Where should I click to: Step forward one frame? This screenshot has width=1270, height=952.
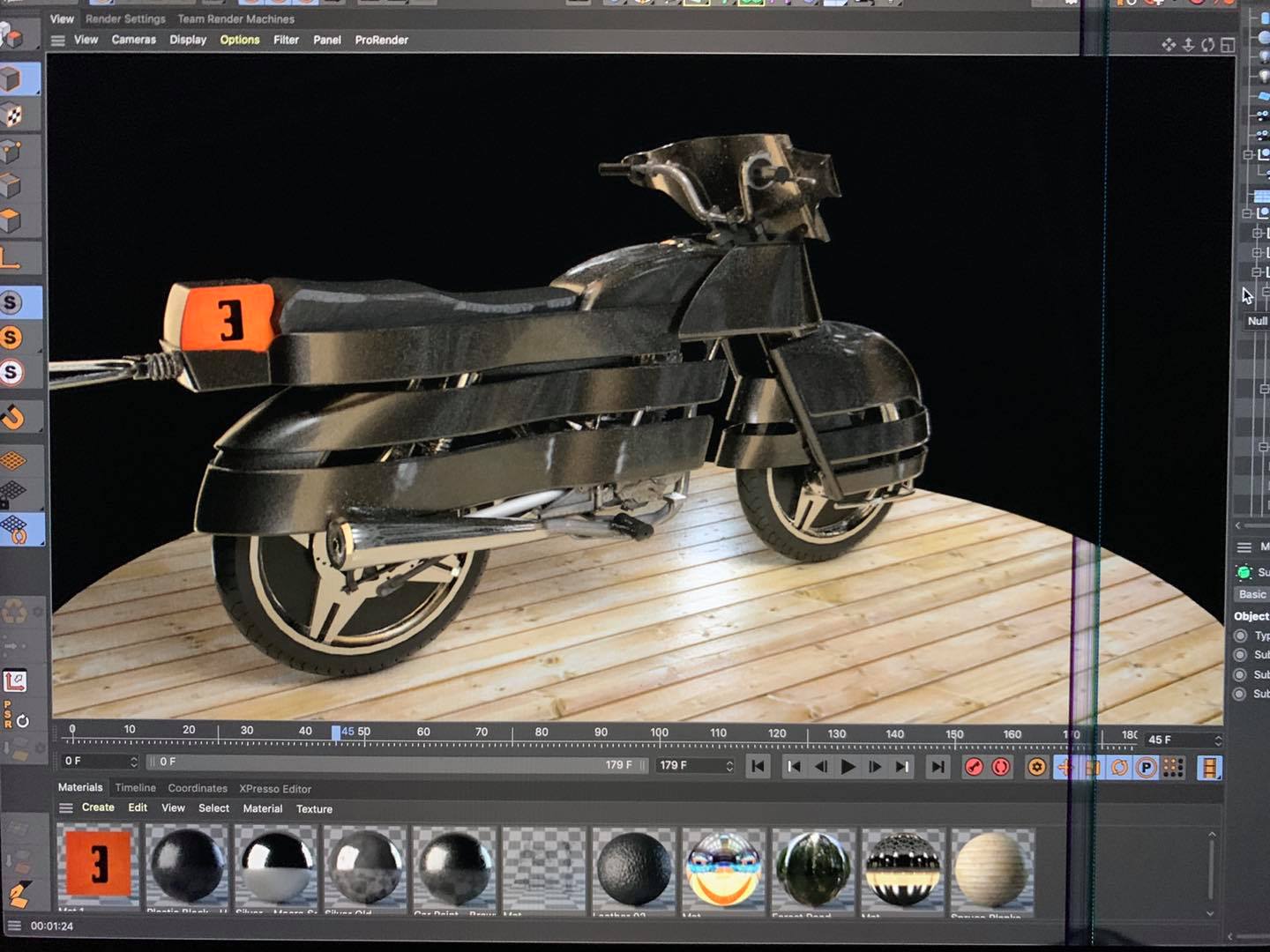(x=875, y=767)
